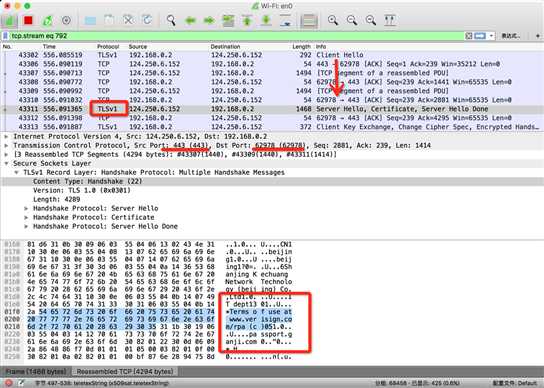The image size is (544, 388).
Task: Save the capture file
Action: click(109, 20)
